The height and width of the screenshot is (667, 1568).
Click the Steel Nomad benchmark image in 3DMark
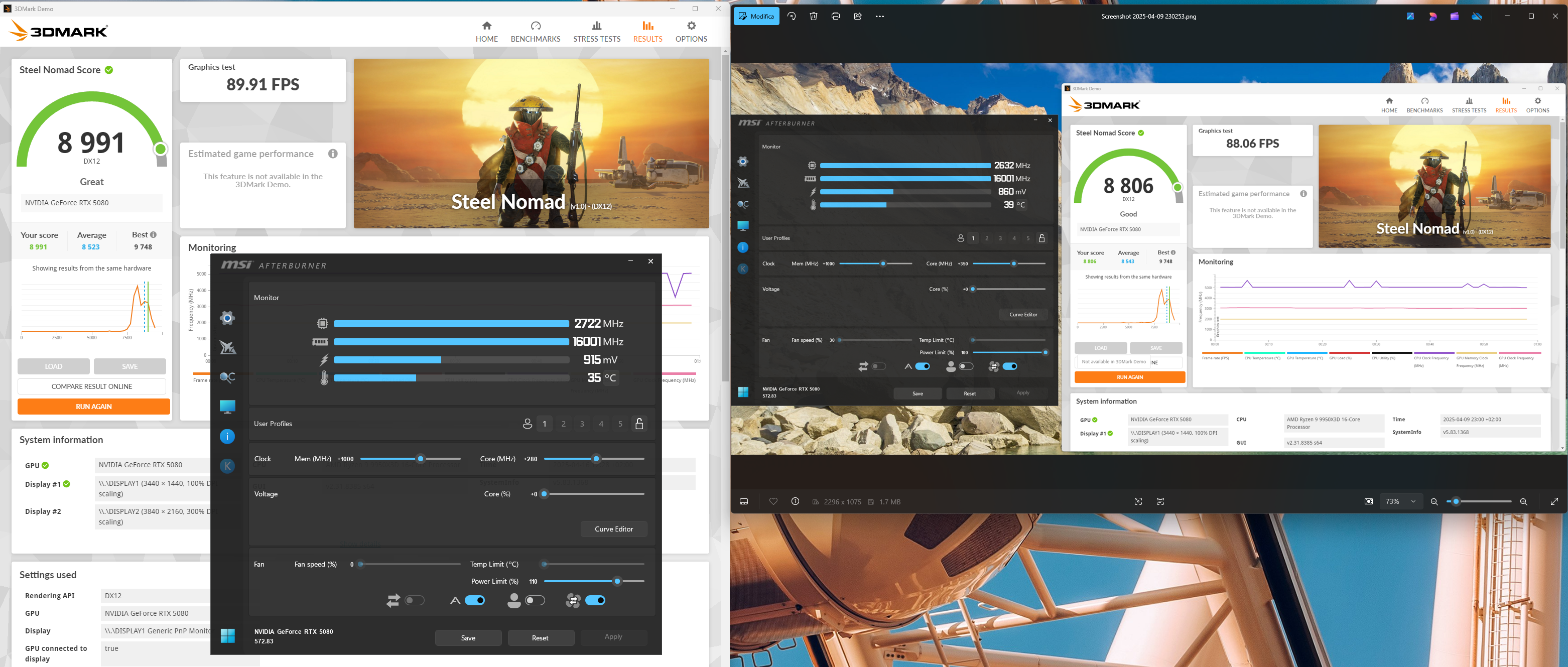pos(531,144)
